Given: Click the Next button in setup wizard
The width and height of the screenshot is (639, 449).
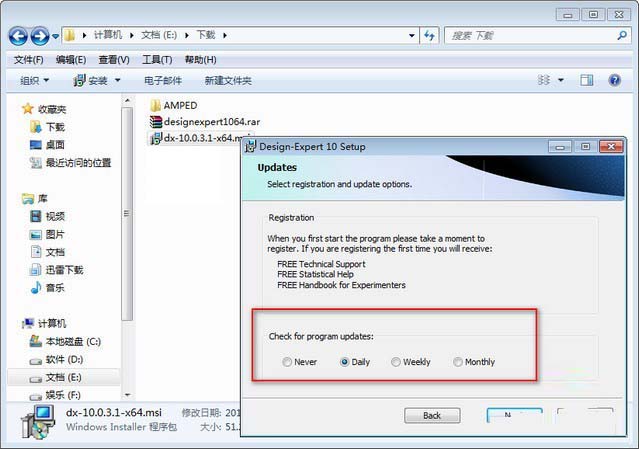Looking at the screenshot, I should pyautogui.click(x=515, y=416).
